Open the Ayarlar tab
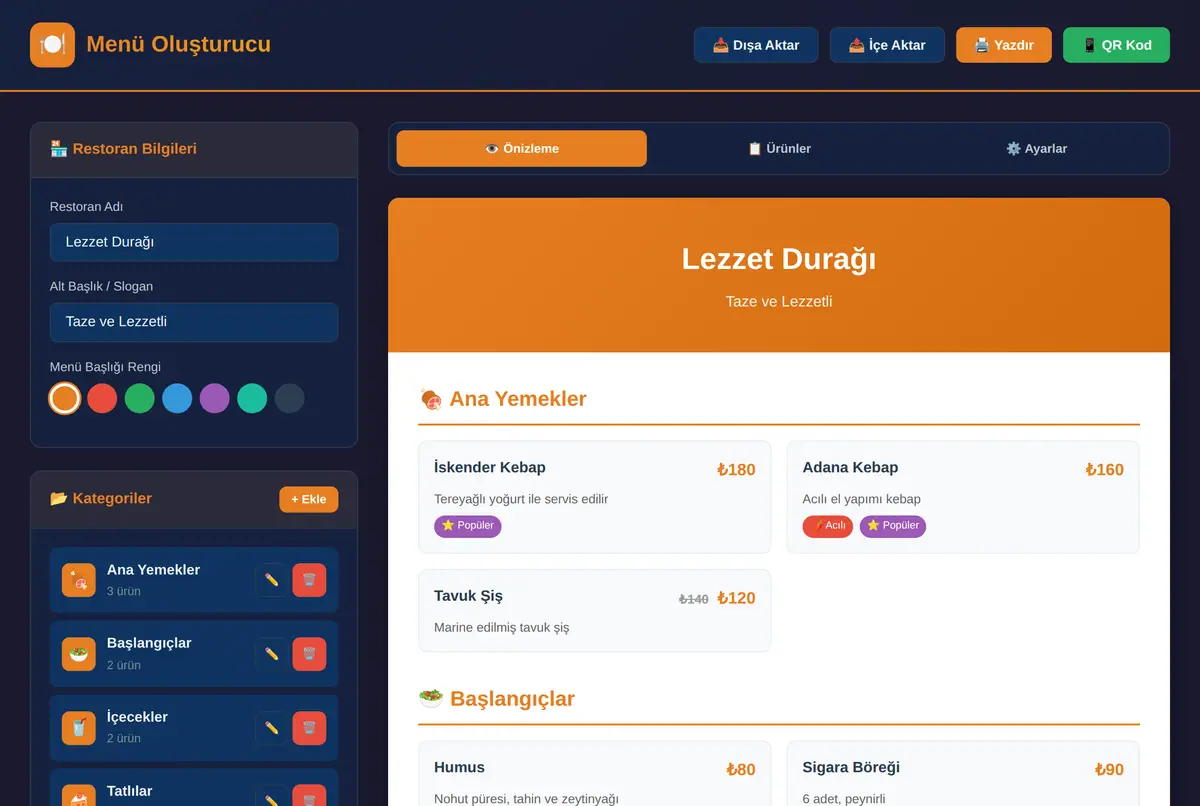The height and width of the screenshot is (806, 1200). (1036, 148)
